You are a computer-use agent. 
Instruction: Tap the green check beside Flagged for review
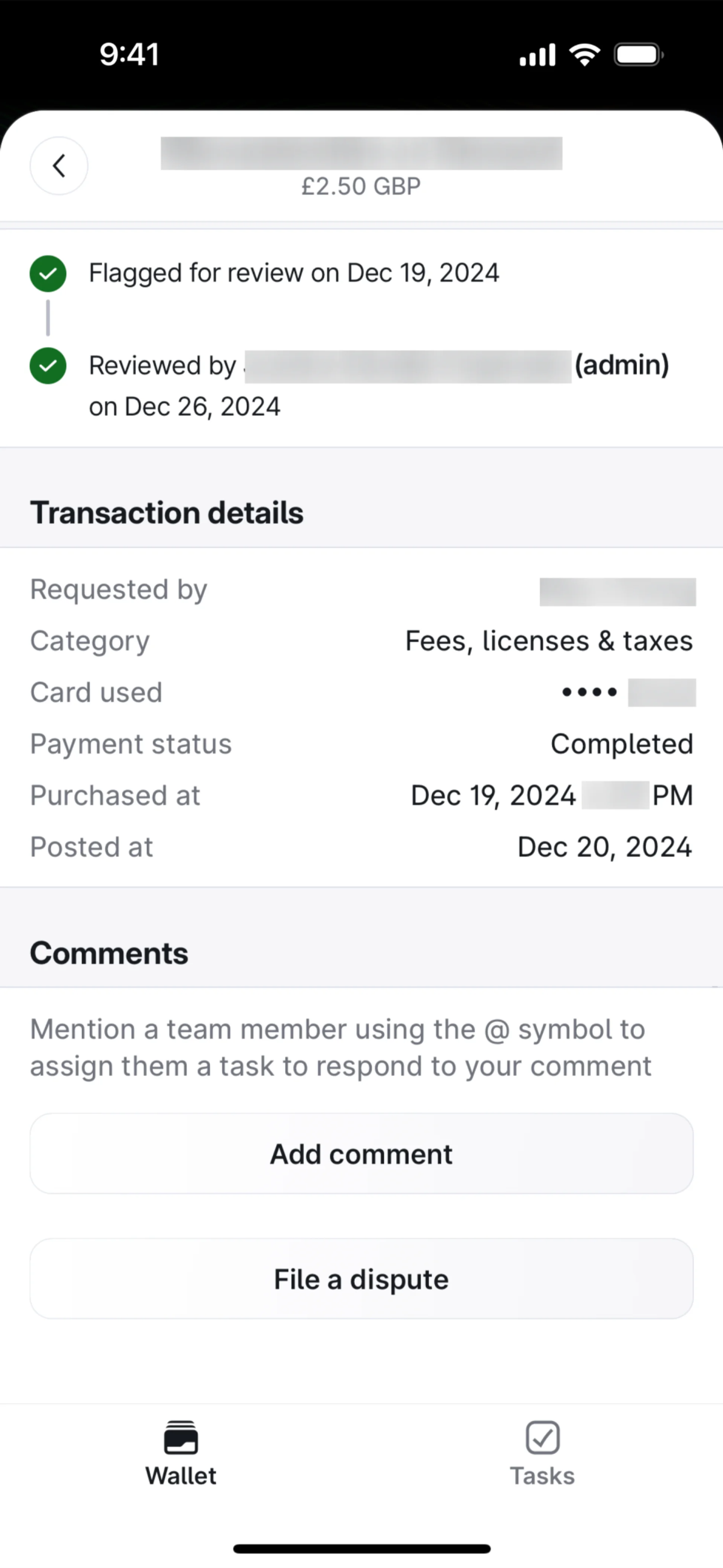[x=48, y=273]
